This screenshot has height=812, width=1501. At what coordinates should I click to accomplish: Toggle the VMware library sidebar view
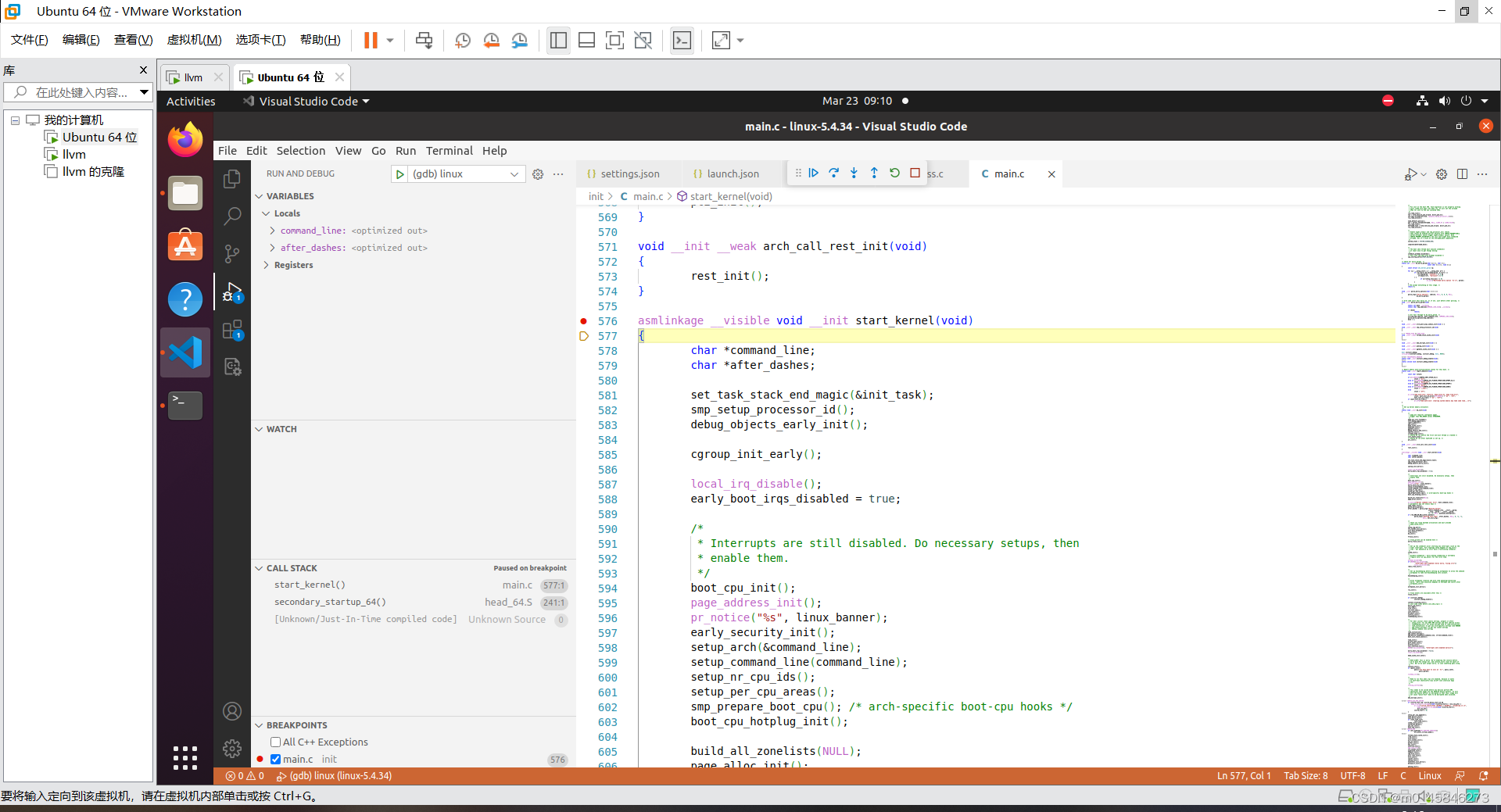(x=558, y=41)
